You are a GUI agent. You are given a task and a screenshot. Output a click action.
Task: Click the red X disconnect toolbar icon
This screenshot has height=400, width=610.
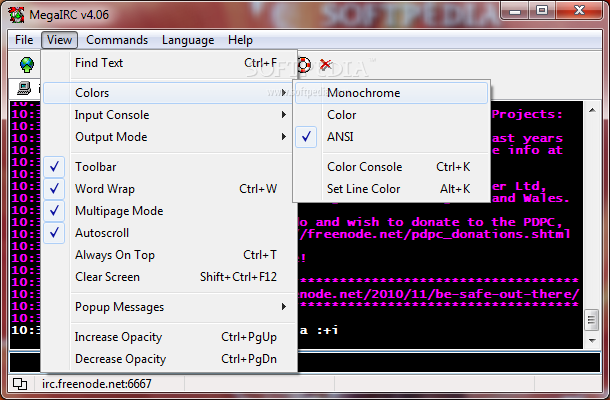326,64
